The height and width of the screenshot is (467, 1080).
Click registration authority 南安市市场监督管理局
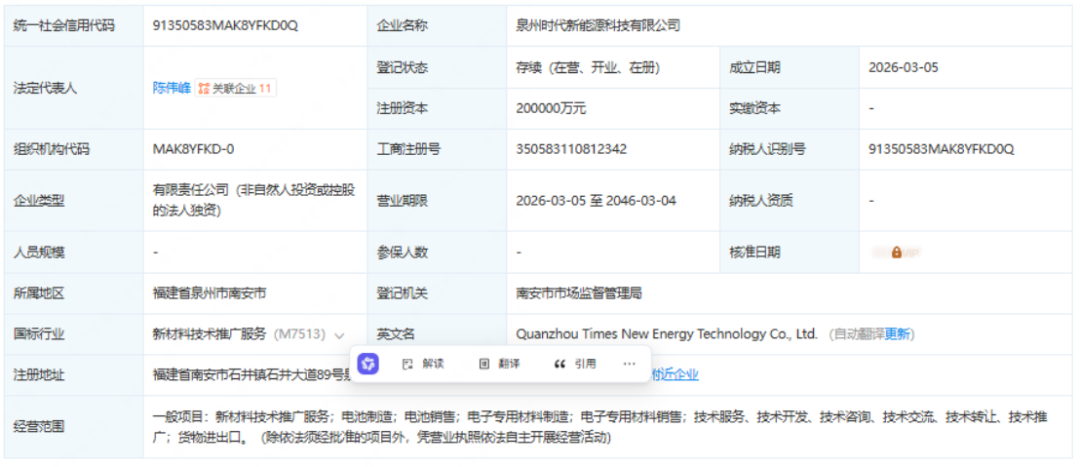click(x=579, y=293)
